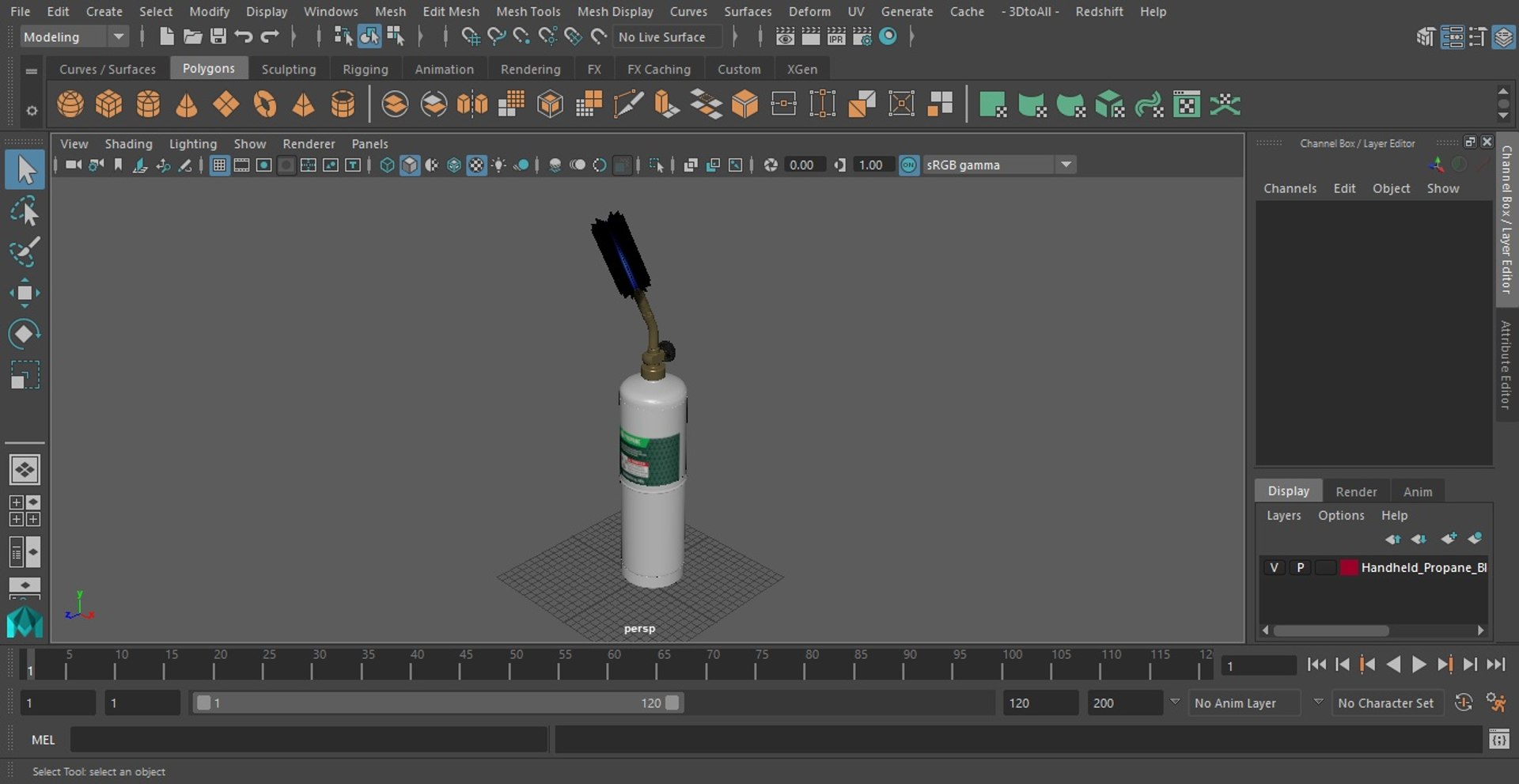Toggle visibility V of Handheld_Propane layer
This screenshot has width=1519, height=784.
point(1274,567)
